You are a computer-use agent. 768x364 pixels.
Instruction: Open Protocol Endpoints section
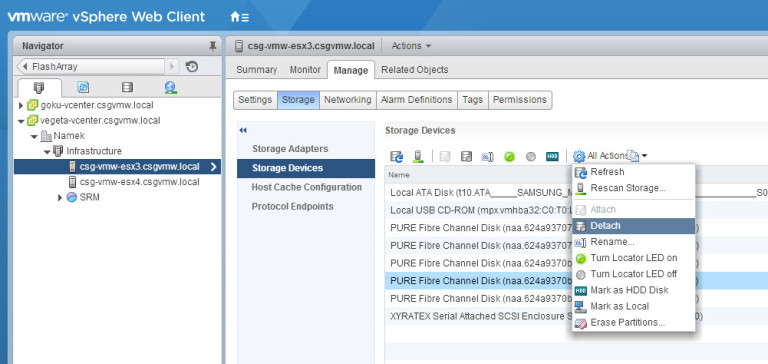pos(306,207)
